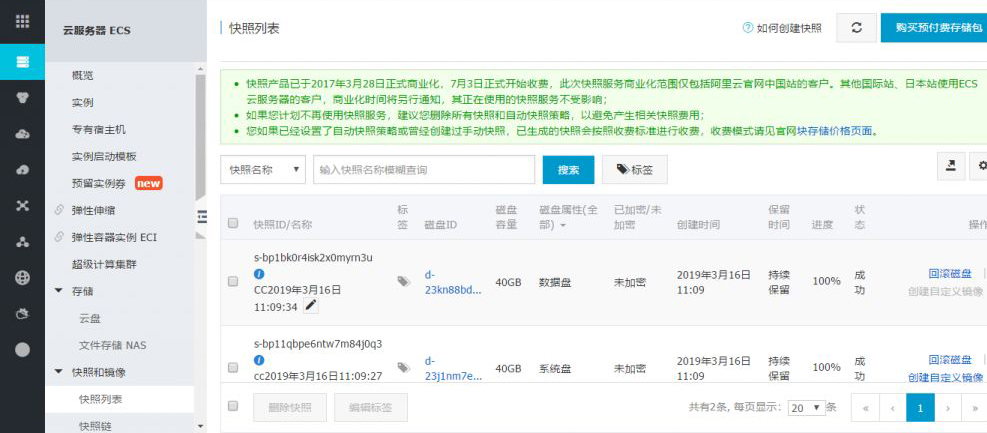This screenshot has width=987, height=433.
Task: Click the three-node cluster icon in dark sidebar
Action: (x=23, y=242)
